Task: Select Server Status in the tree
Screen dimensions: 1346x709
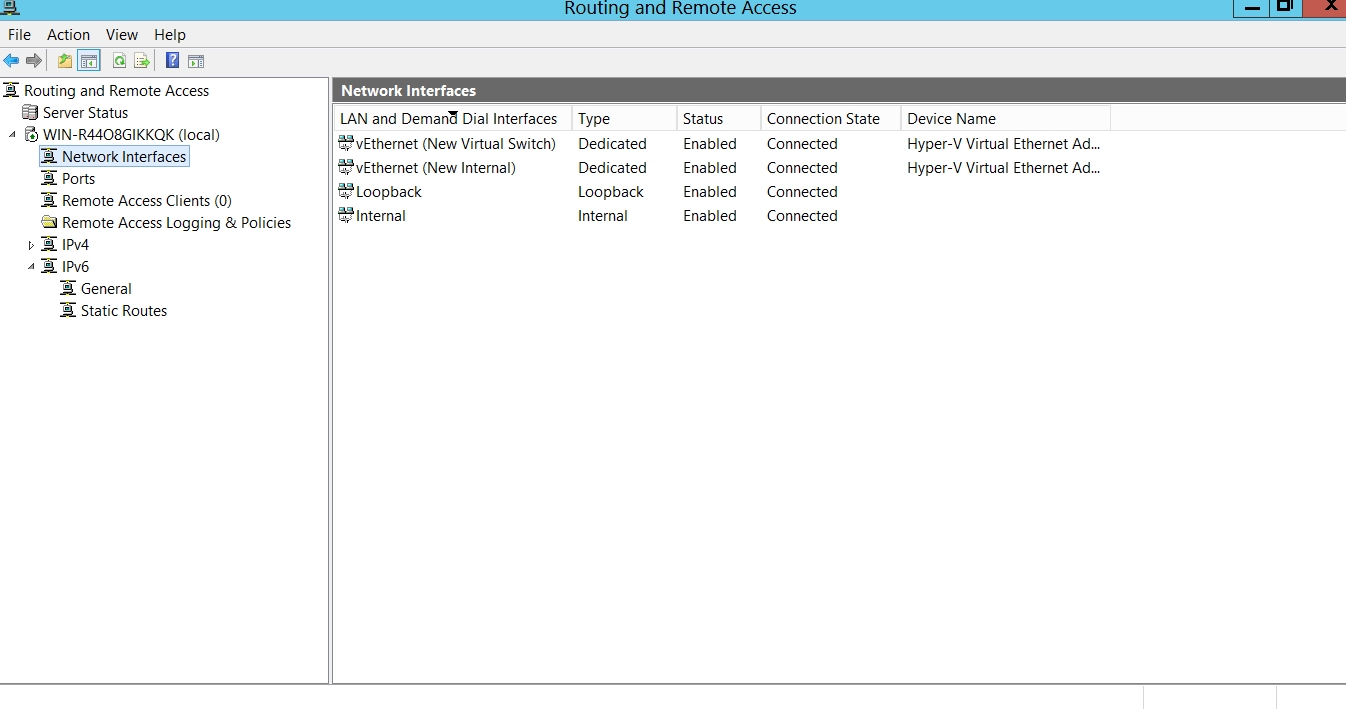Action: (x=85, y=113)
